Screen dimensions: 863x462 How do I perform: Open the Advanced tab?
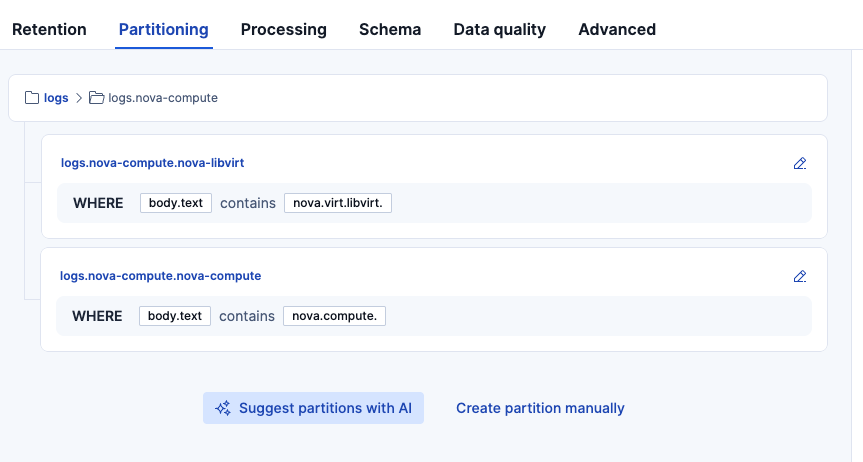(617, 29)
